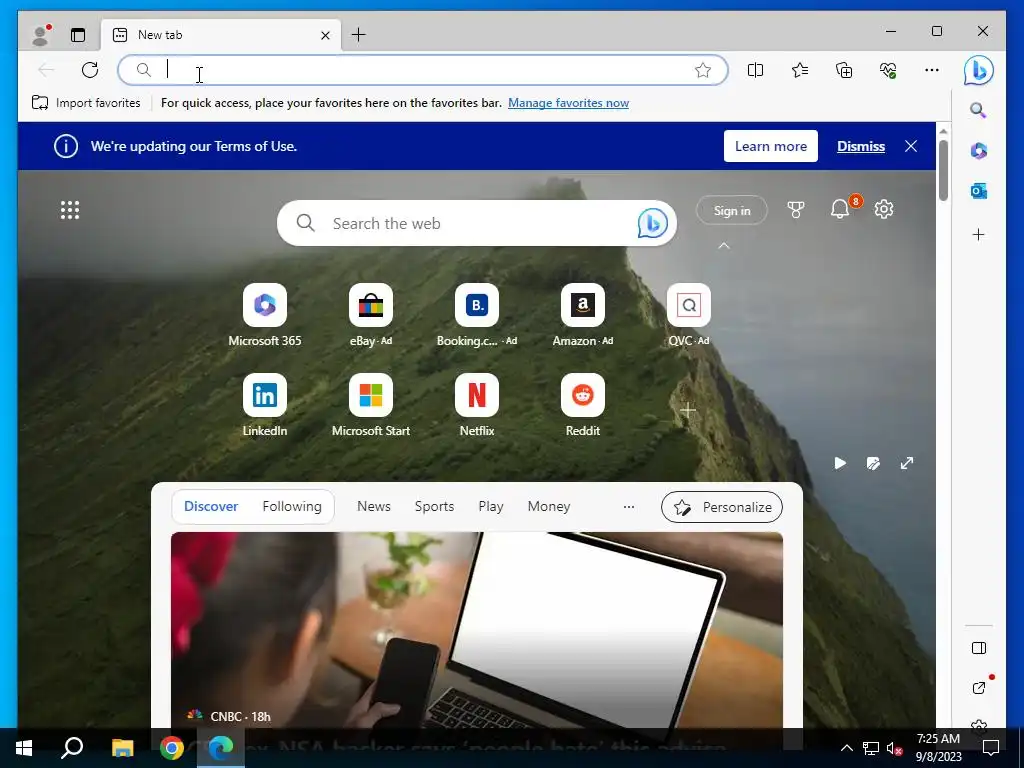This screenshot has width=1024, height=768.
Task: Show hidden system tray icons
Action: (x=846, y=748)
